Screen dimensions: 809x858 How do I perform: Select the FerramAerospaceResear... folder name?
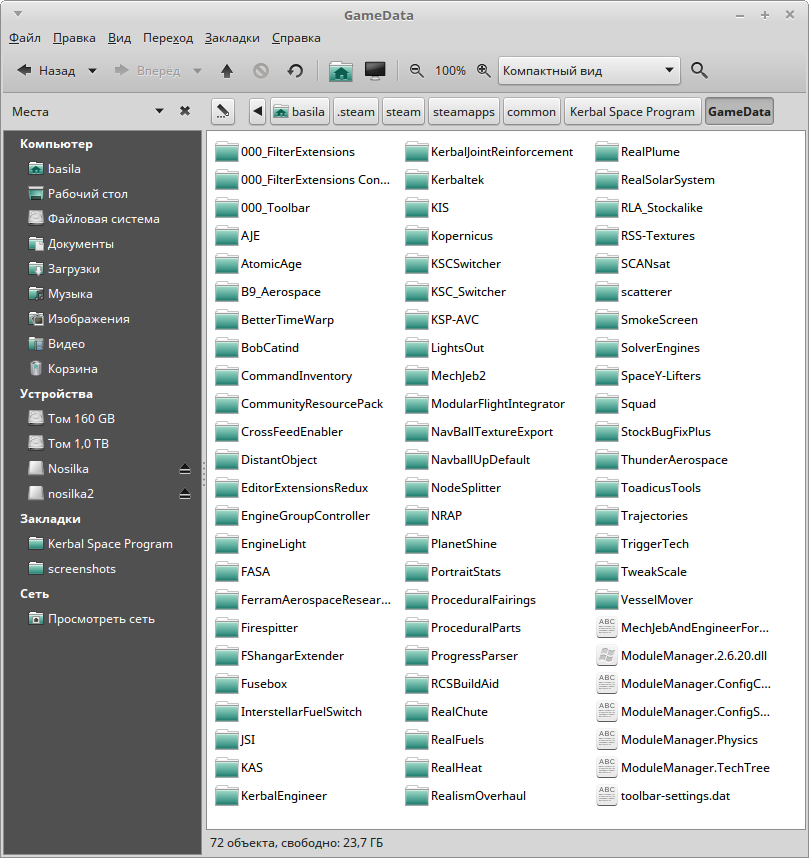pyautogui.click(x=316, y=600)
